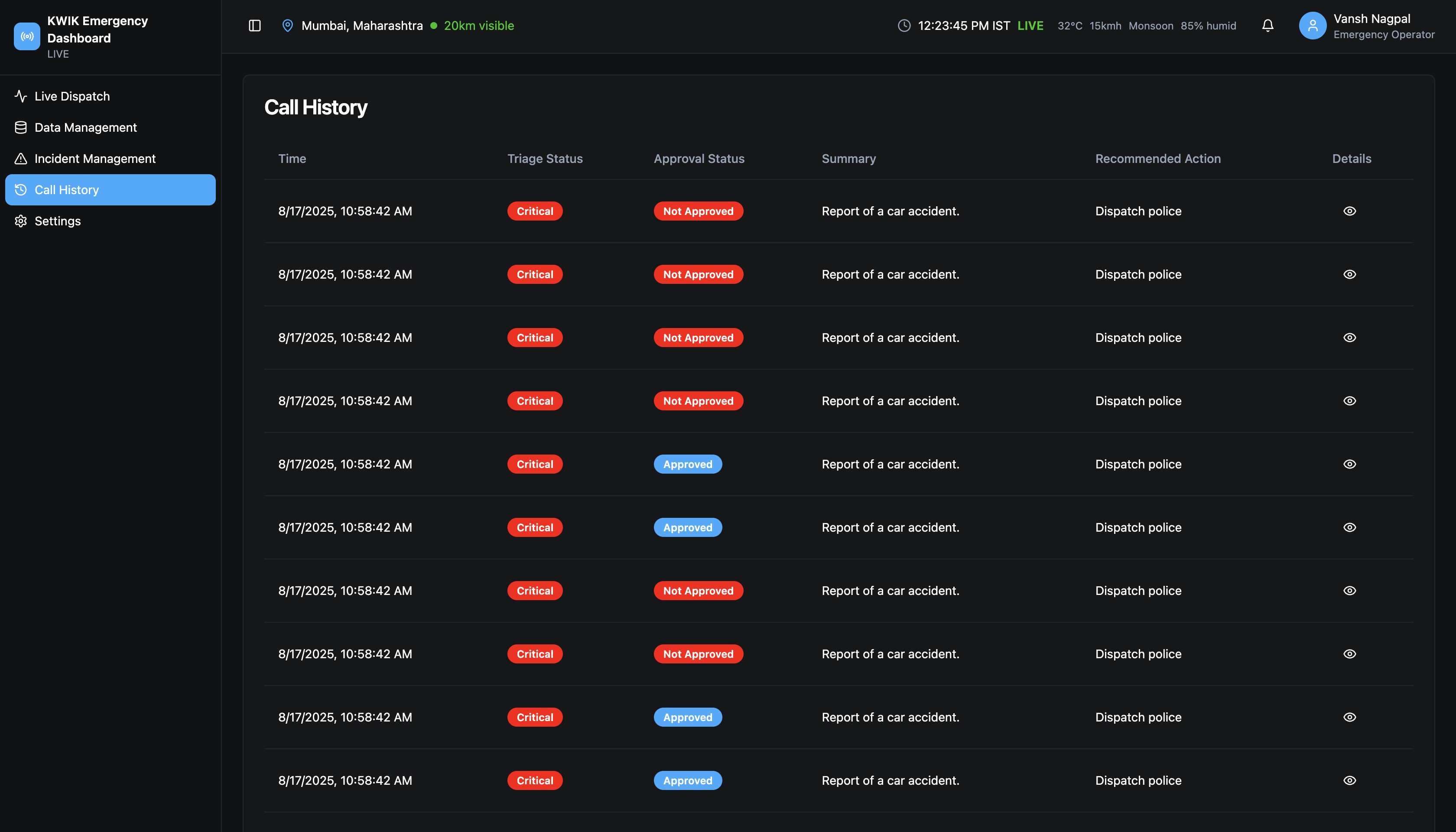Open Incident Management section

[95, 159]
